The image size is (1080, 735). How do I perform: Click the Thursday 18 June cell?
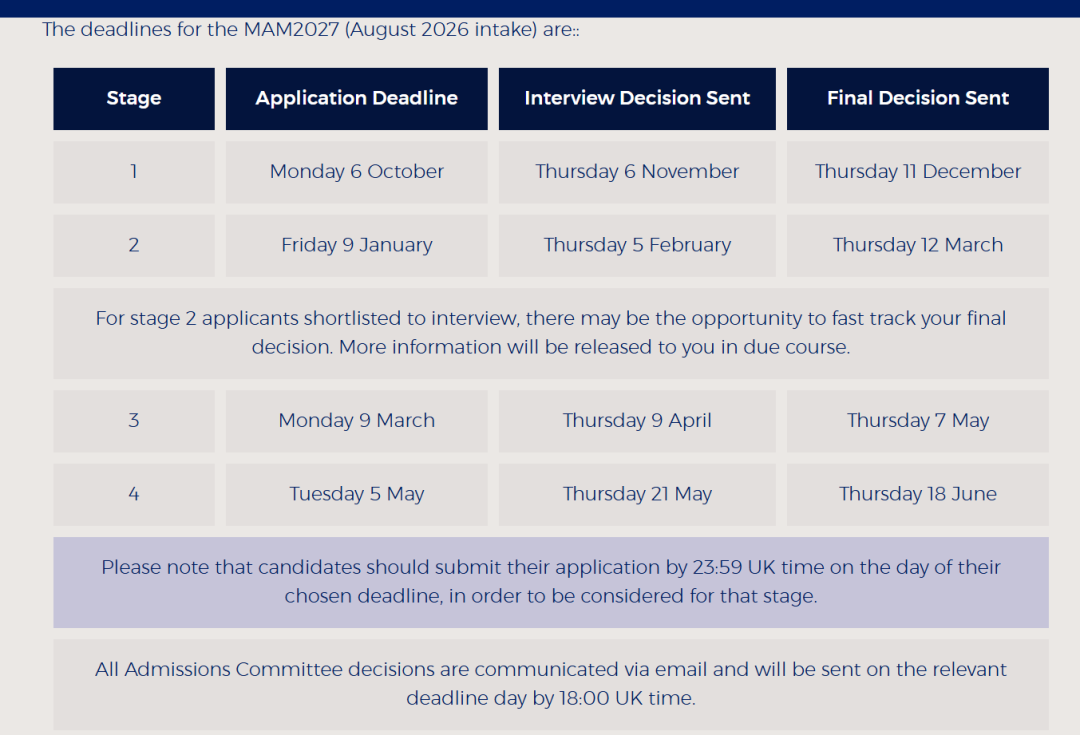pos(917,494)
